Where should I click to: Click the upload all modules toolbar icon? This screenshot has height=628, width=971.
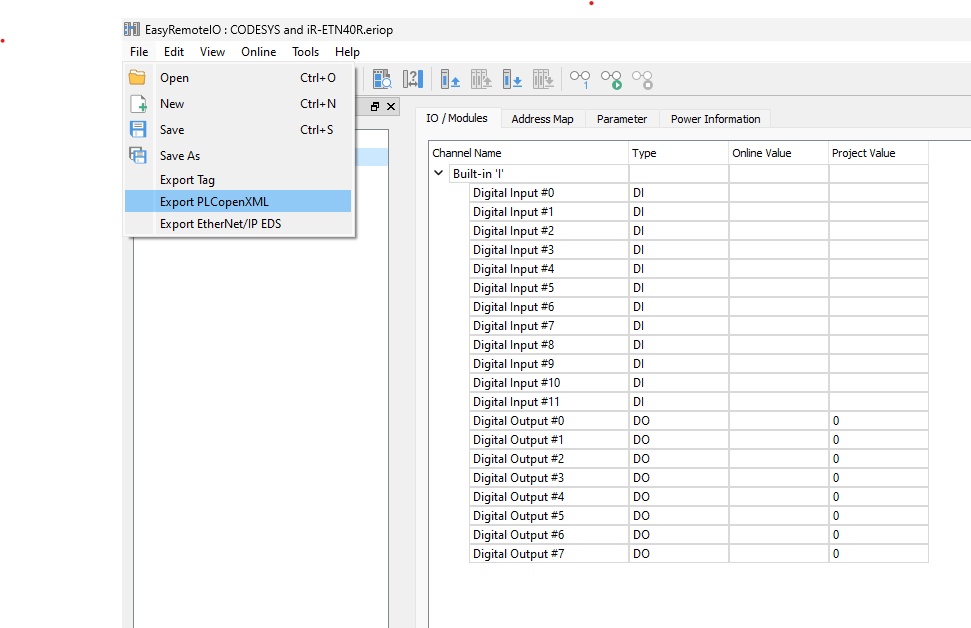pos(481,79)
